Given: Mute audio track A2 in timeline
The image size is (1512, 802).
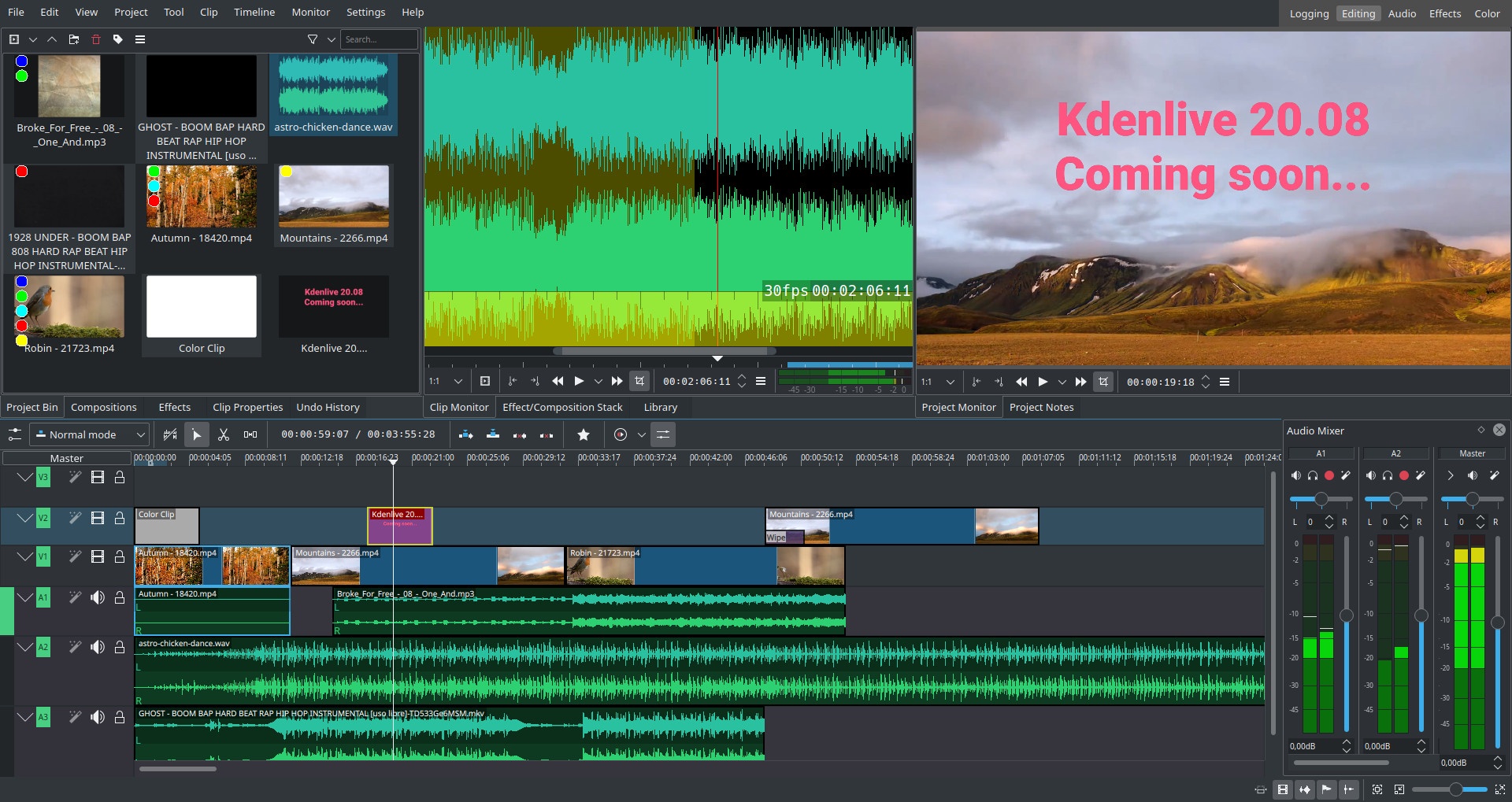Looking at the screenshot, I should [x=97, y=647].
